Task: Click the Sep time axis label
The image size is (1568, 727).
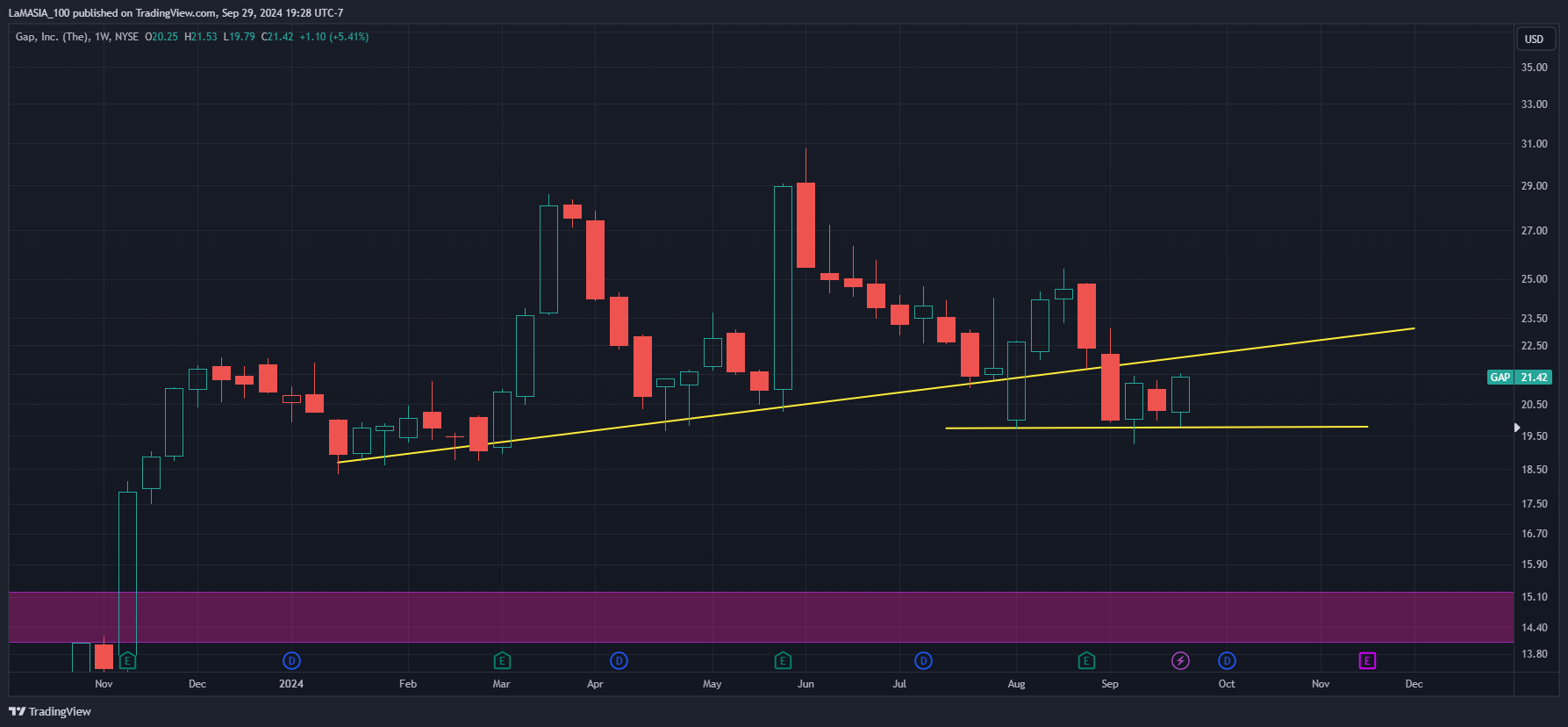Action: [x=1110, y=684]
